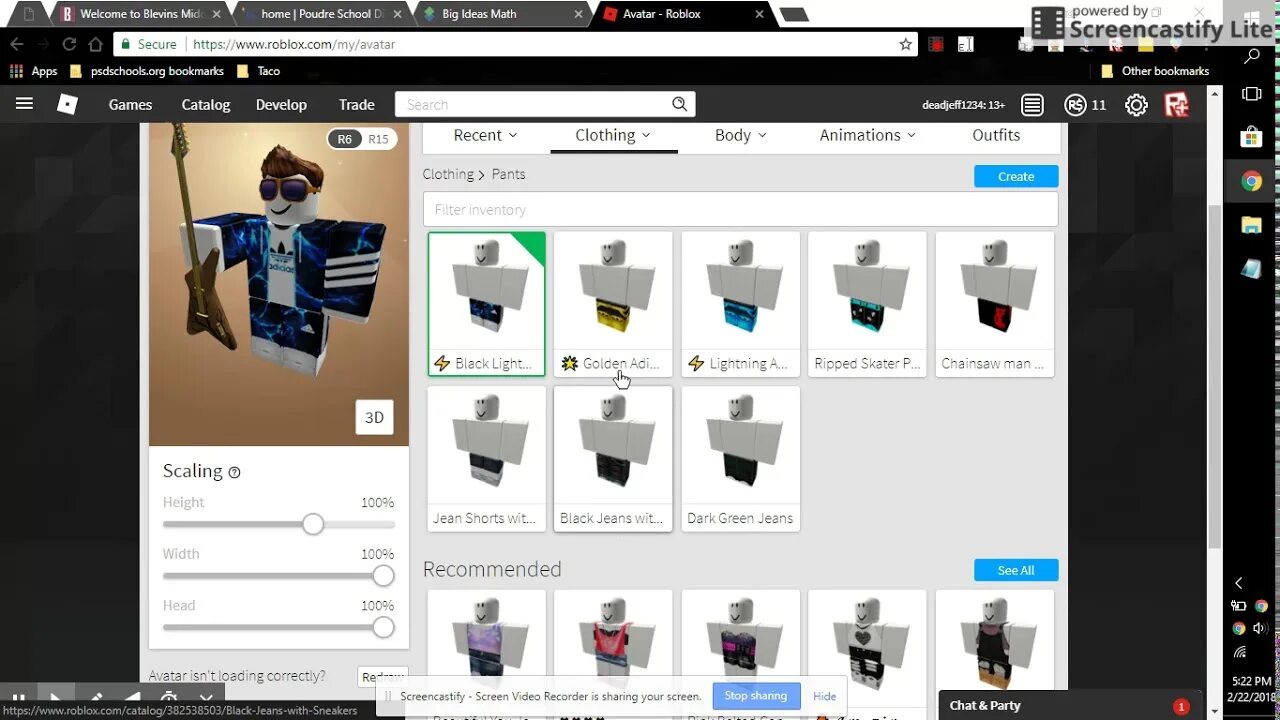Viewport: 1280px width, 720px height.
Task: Click the scaling help question mark icon
Action: pyautogui.click(x=234, y=472)
